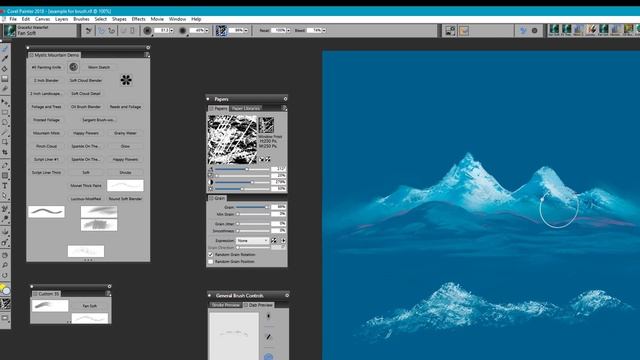The image size is (640, 360).
Task: Open the Effects menu
Action: coord(138,19)
